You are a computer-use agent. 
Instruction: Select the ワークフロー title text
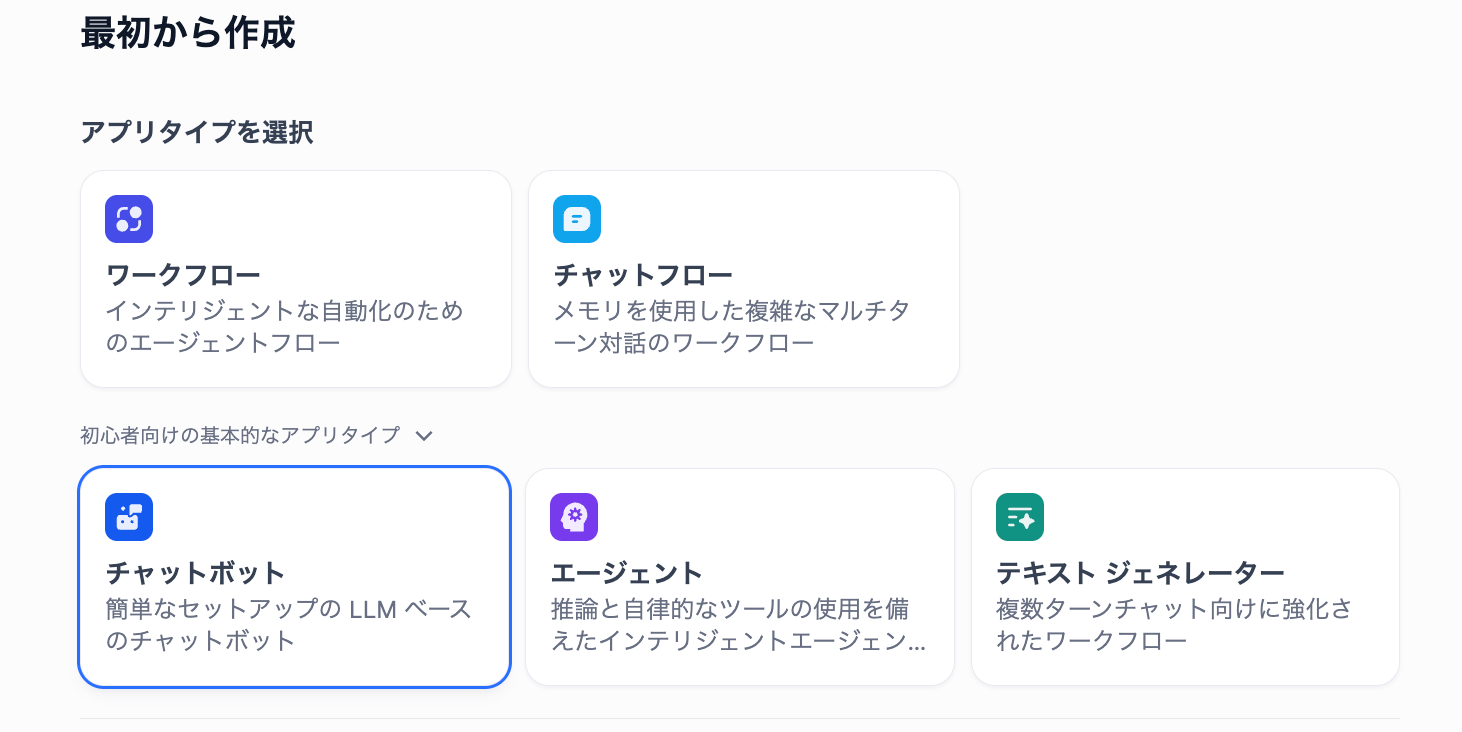point(183,275)
